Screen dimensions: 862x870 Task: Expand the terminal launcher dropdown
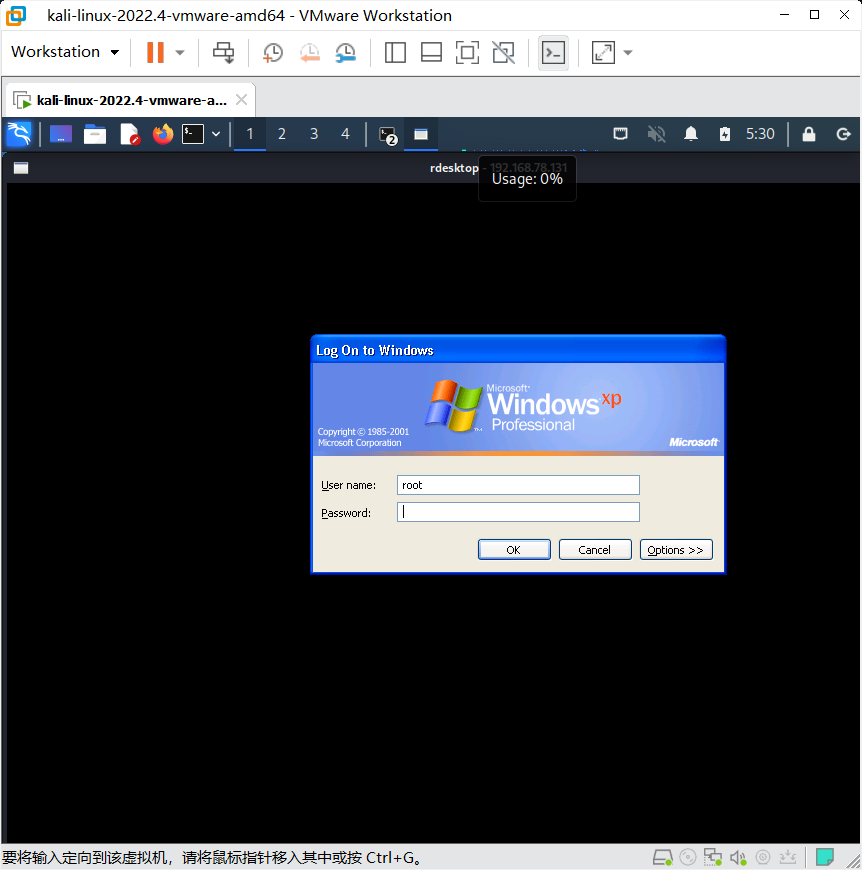click(x=216, y=134)
